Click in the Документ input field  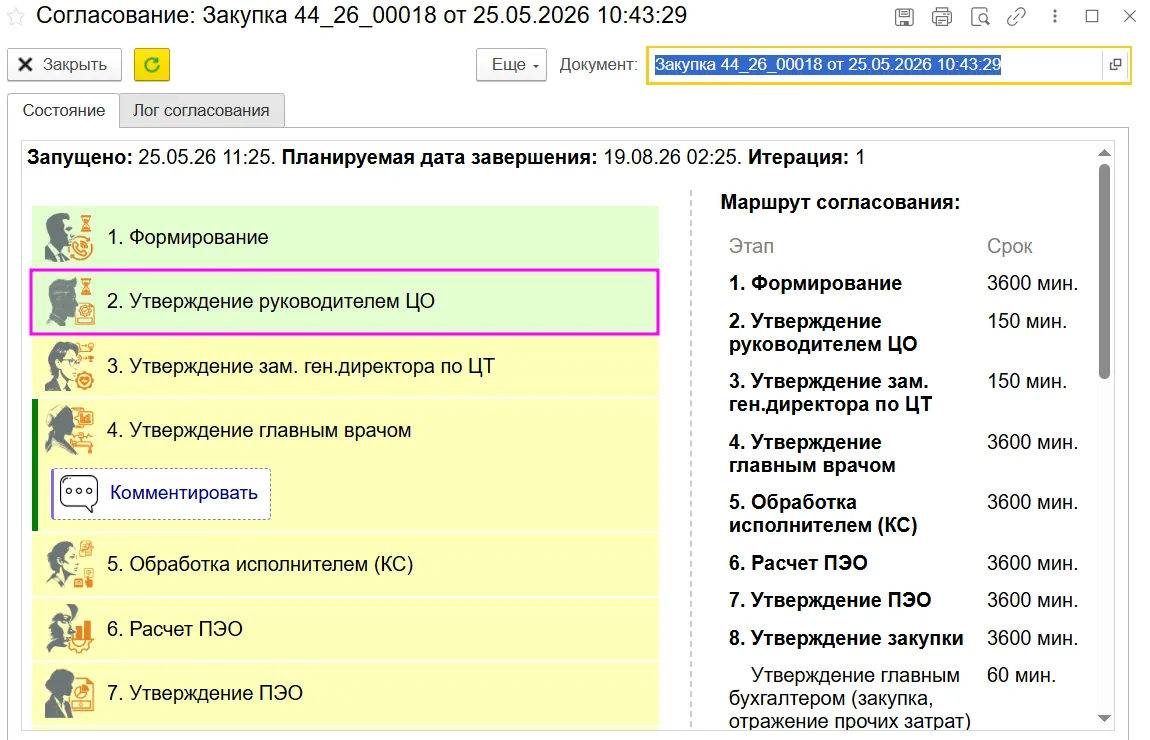[876, 65]
